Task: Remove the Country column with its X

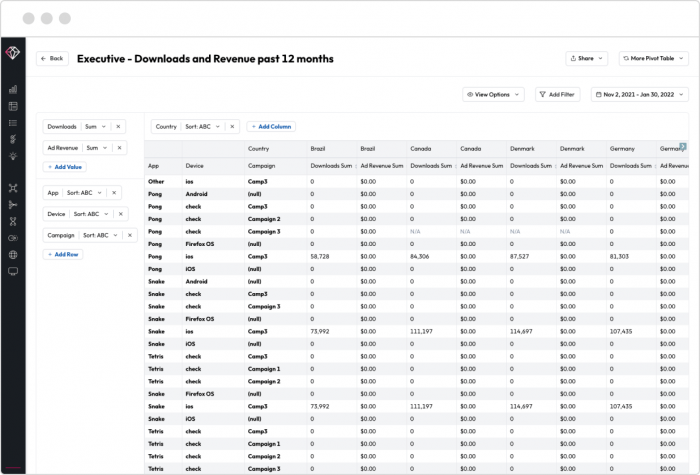Action: (x=232, y=127)
